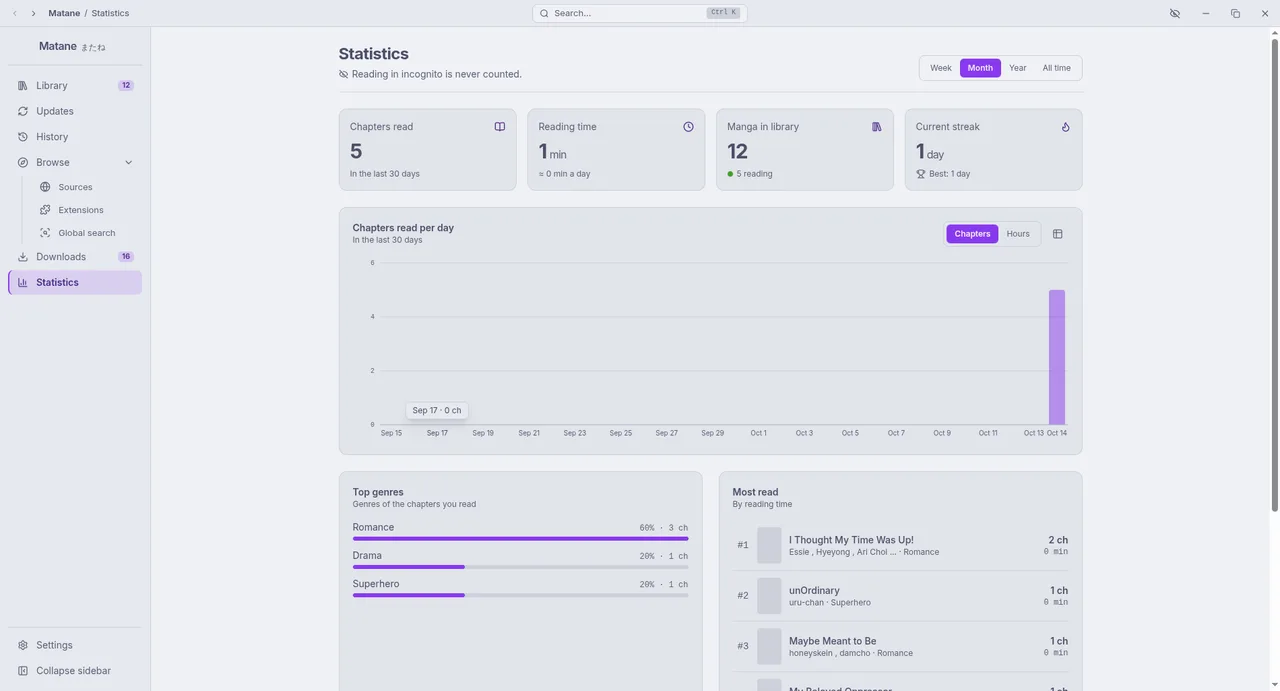Click the Ctrl K shortcut badge
The image size is (1280, 691).
coord(723,13)
